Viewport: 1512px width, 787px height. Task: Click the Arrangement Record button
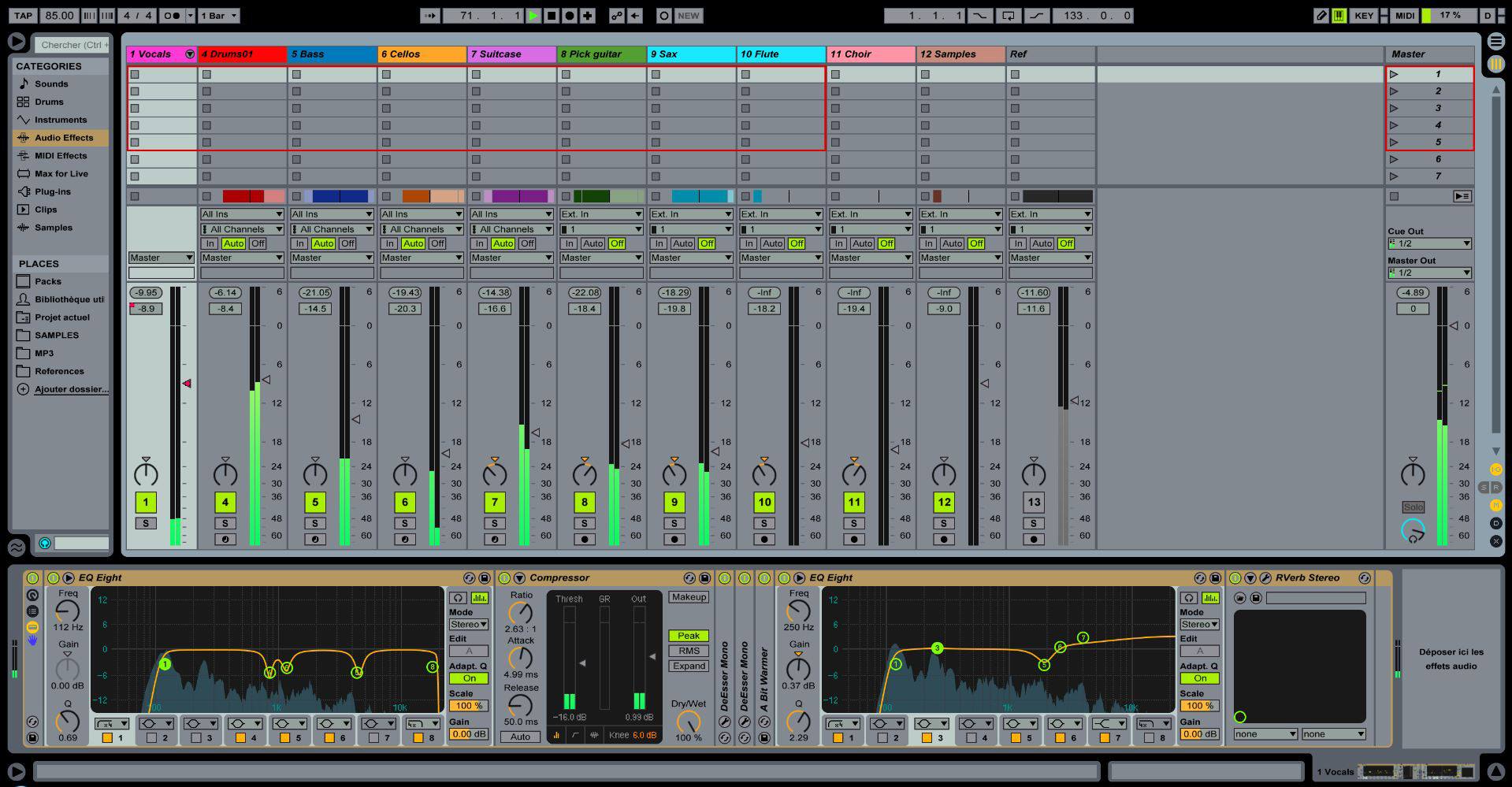click(570, 16)
